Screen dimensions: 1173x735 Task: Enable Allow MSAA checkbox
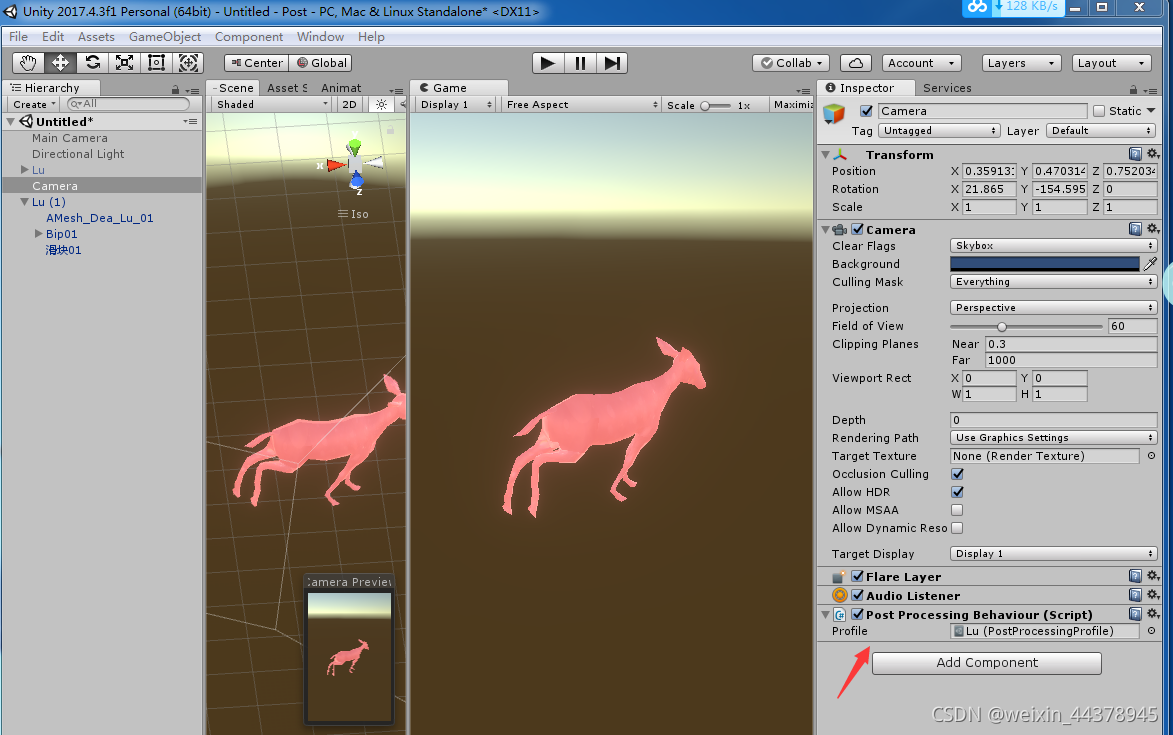(957, 509)
